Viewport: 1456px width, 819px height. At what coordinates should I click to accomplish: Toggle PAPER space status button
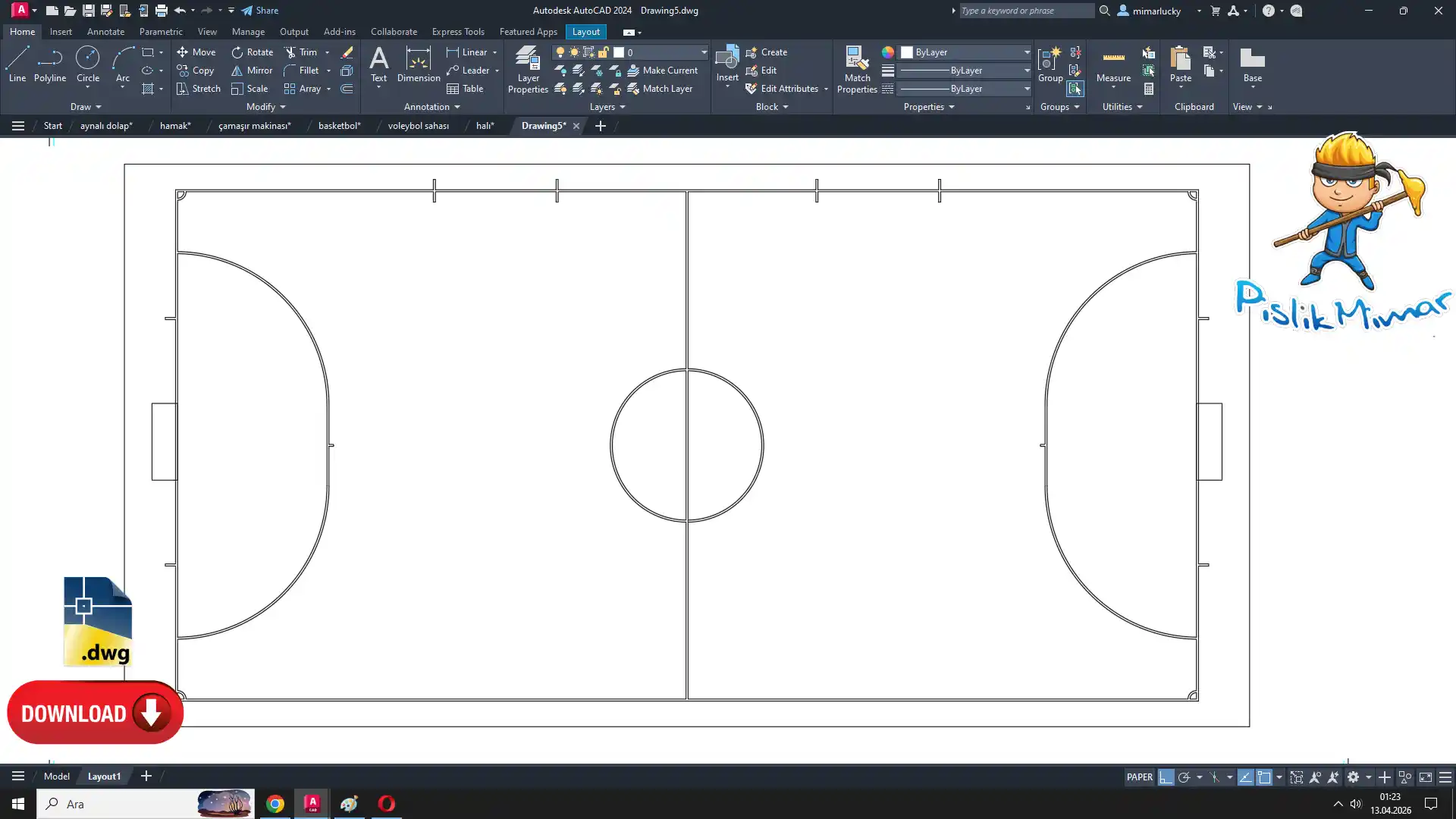coord(1139,777)
